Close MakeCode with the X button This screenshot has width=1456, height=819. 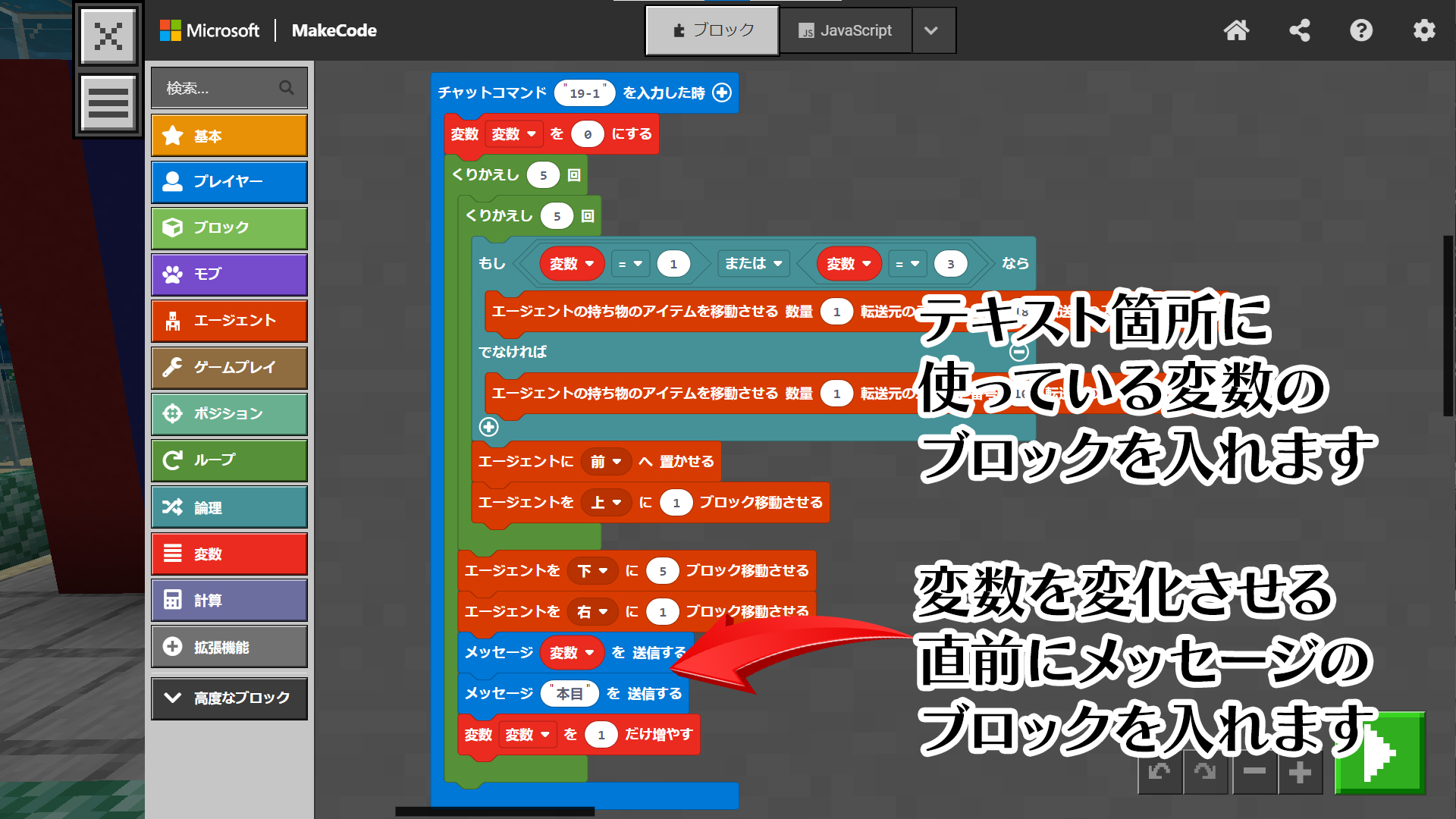pyautogui.click(x=108, y=36)
